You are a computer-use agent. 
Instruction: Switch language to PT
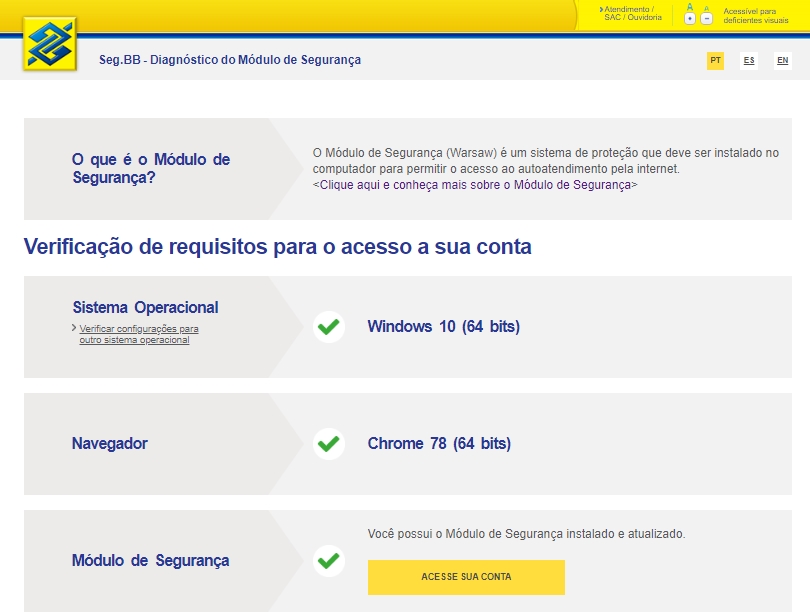[x=715, y=60]
